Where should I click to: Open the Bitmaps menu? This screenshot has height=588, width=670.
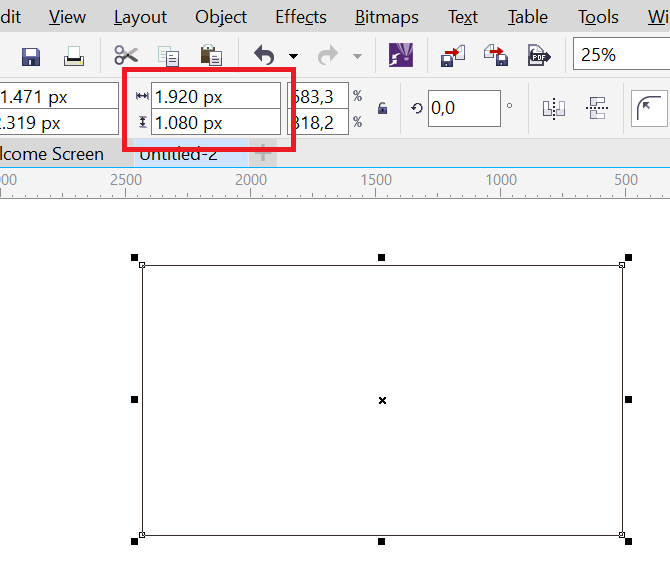[x=387, y=17]
